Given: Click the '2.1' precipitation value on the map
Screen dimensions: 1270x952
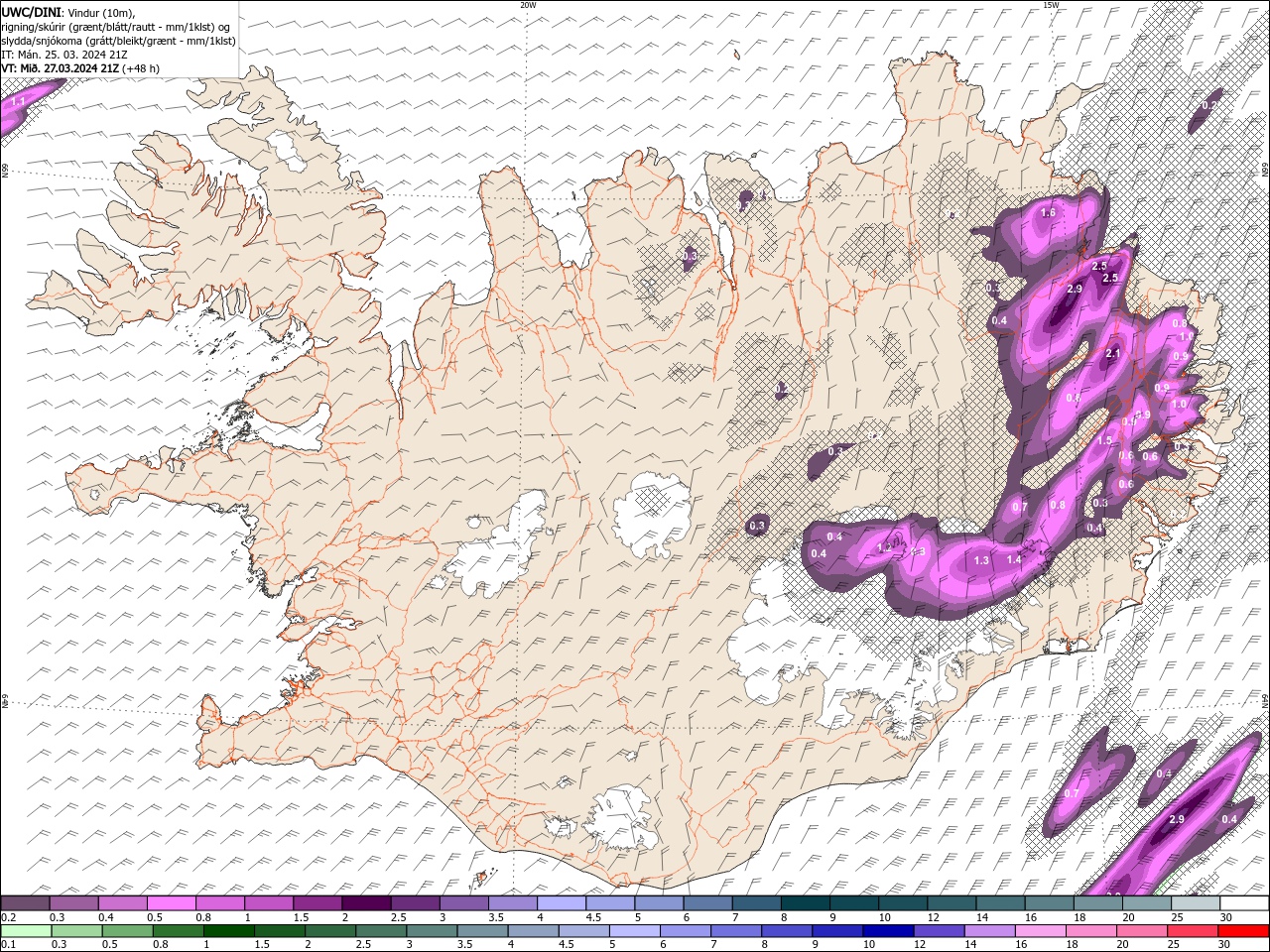Looking at the screenshot, I should point(1112,354).
